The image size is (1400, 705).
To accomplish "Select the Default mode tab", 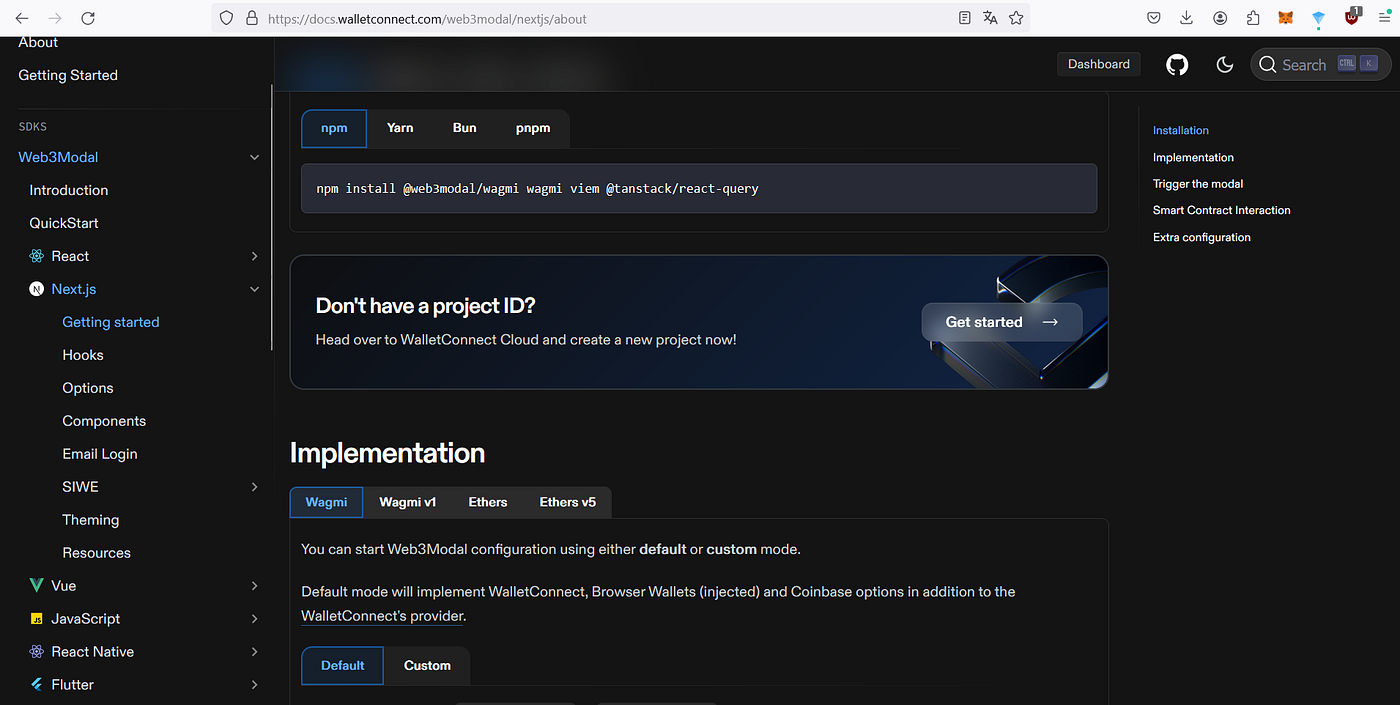I will point(343,665).
